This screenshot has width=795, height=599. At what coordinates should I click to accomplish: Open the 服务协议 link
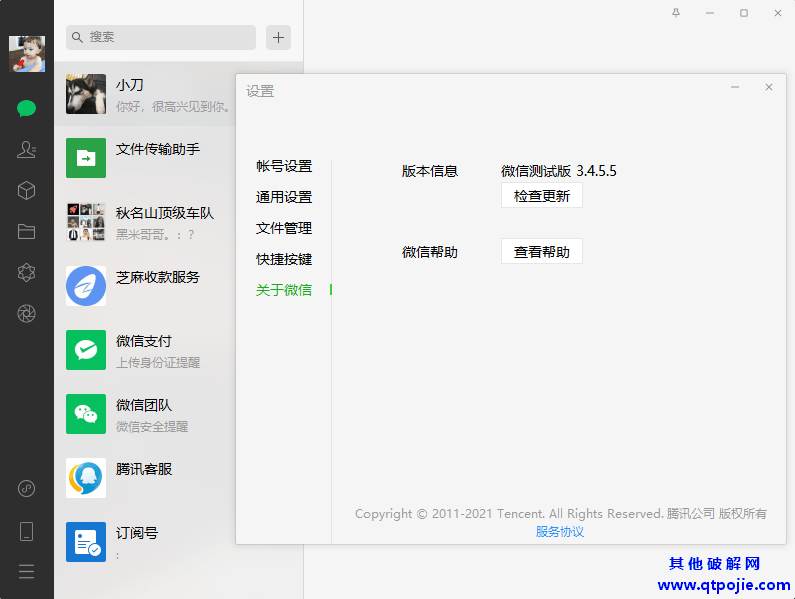(x=560, y=532)
